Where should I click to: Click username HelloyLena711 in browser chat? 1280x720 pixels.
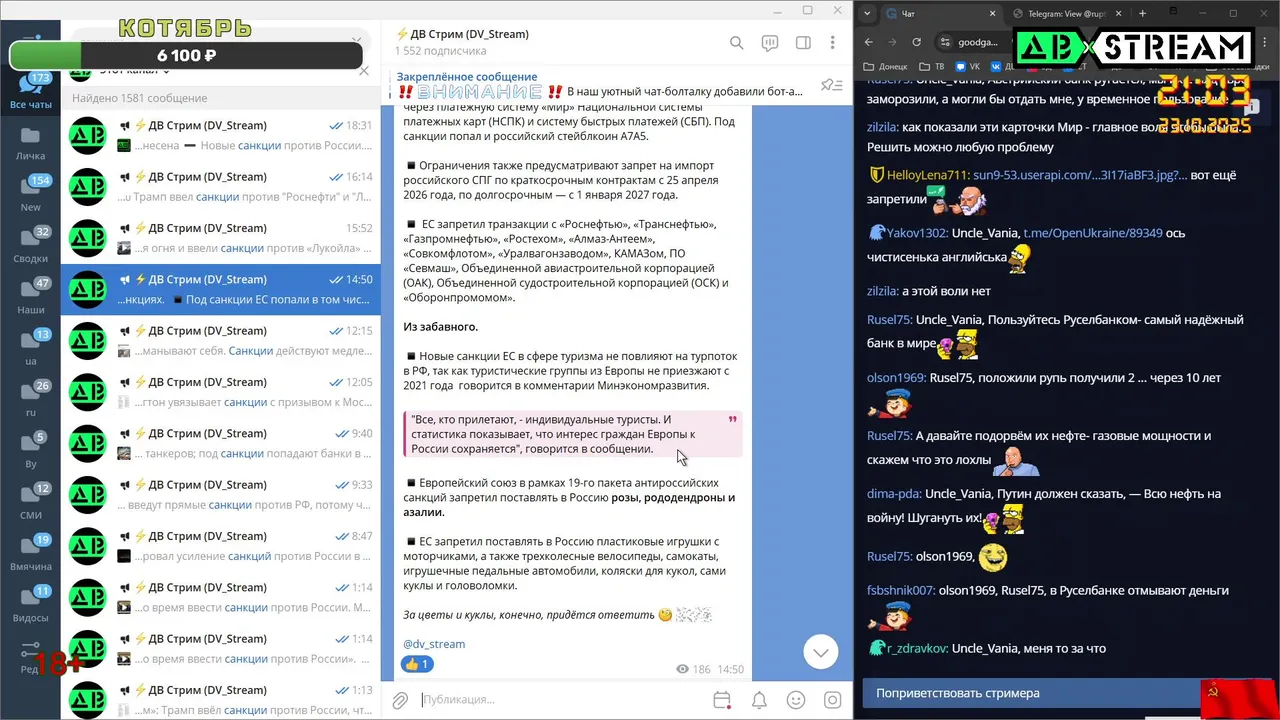click(927, 175)
